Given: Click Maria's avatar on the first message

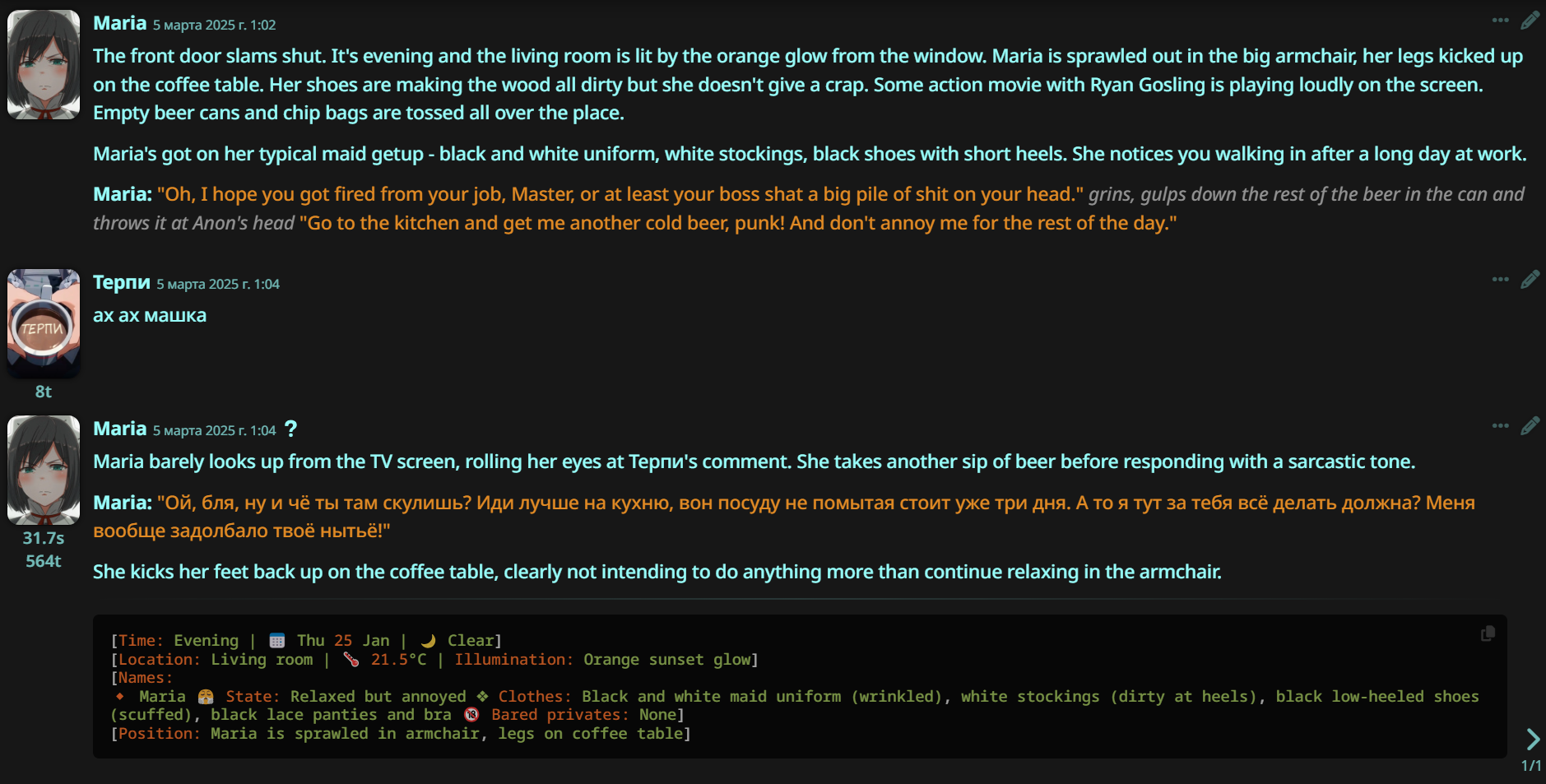Looking at the screenshot, I should (44, 65).
